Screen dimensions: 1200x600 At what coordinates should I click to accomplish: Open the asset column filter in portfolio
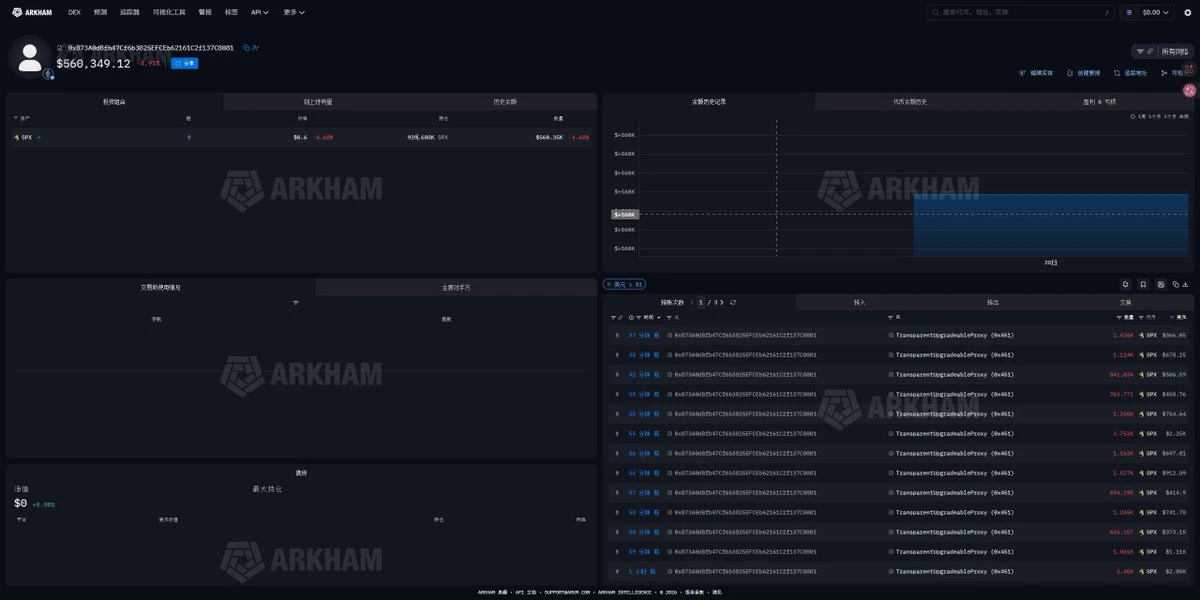pyautogui.click(x=16, y=118)
